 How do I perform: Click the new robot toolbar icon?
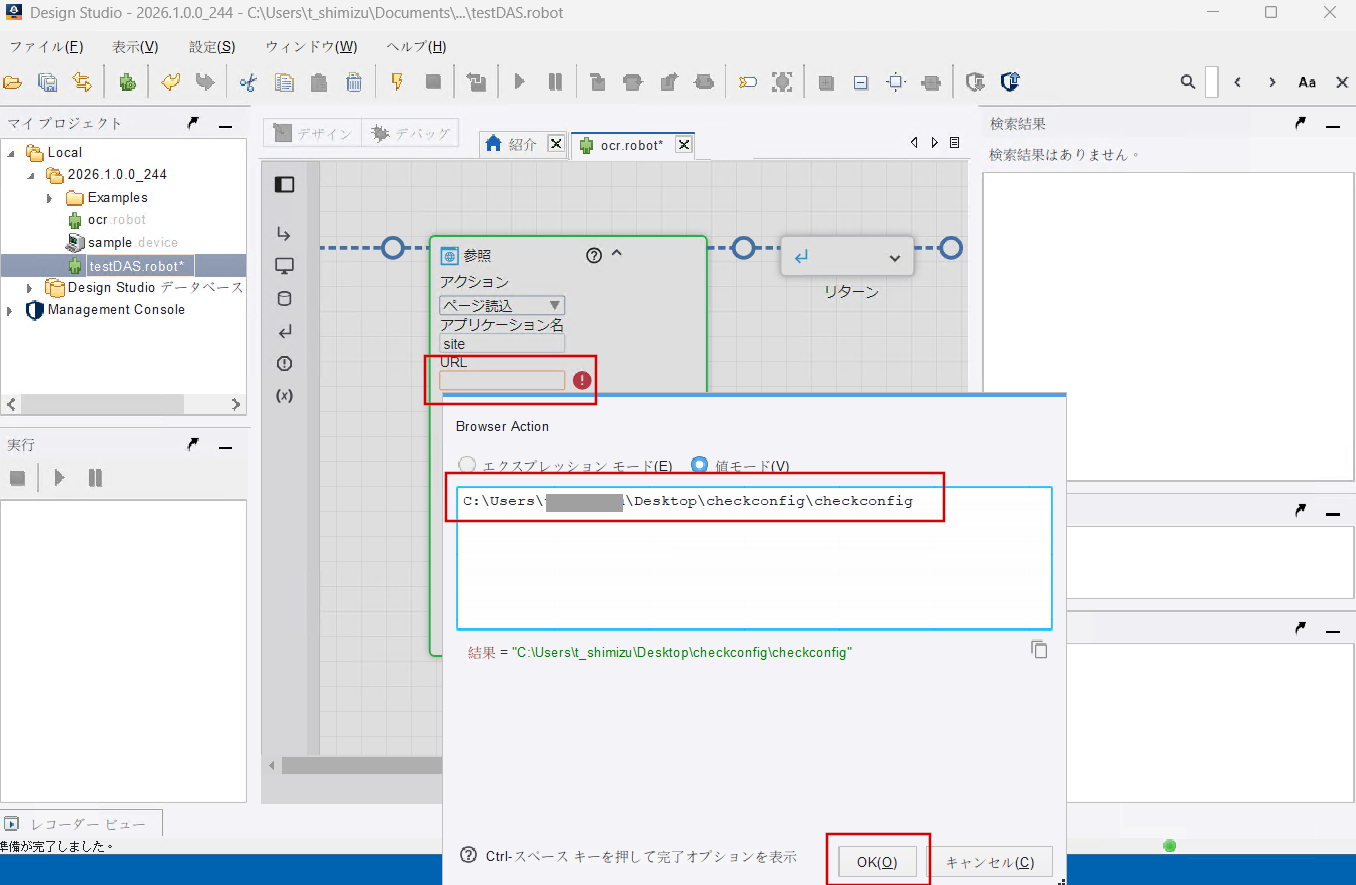point(127,82)
